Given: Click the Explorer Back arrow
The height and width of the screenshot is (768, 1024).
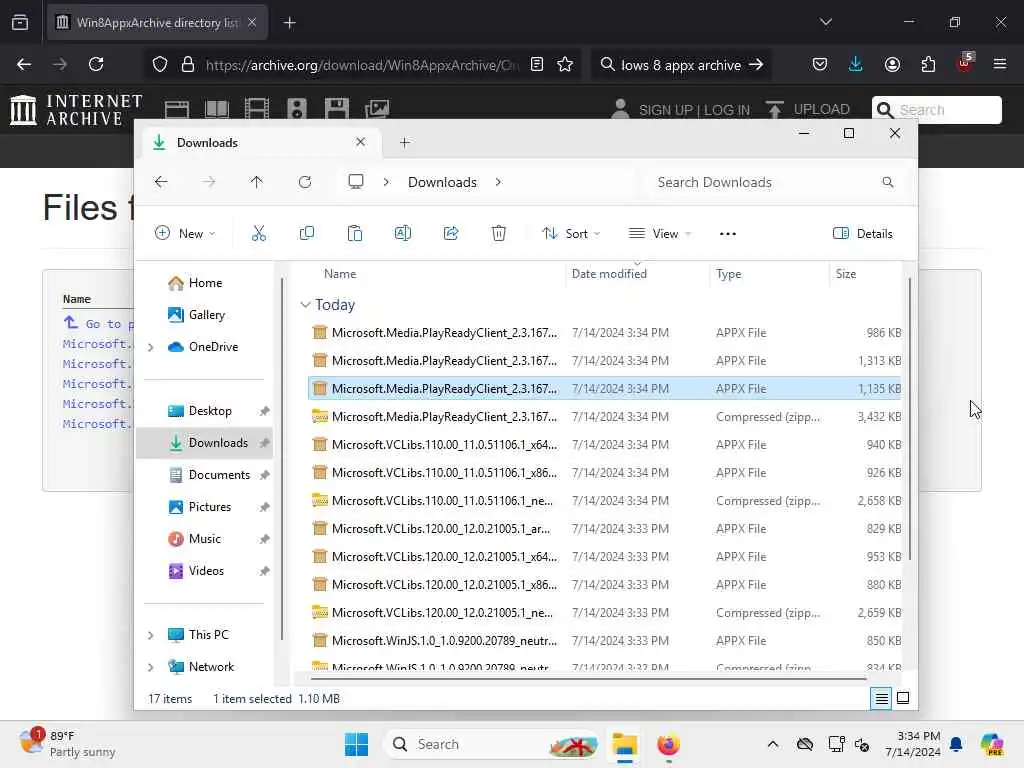Looking at the screenshot, I should pos(161,182).
